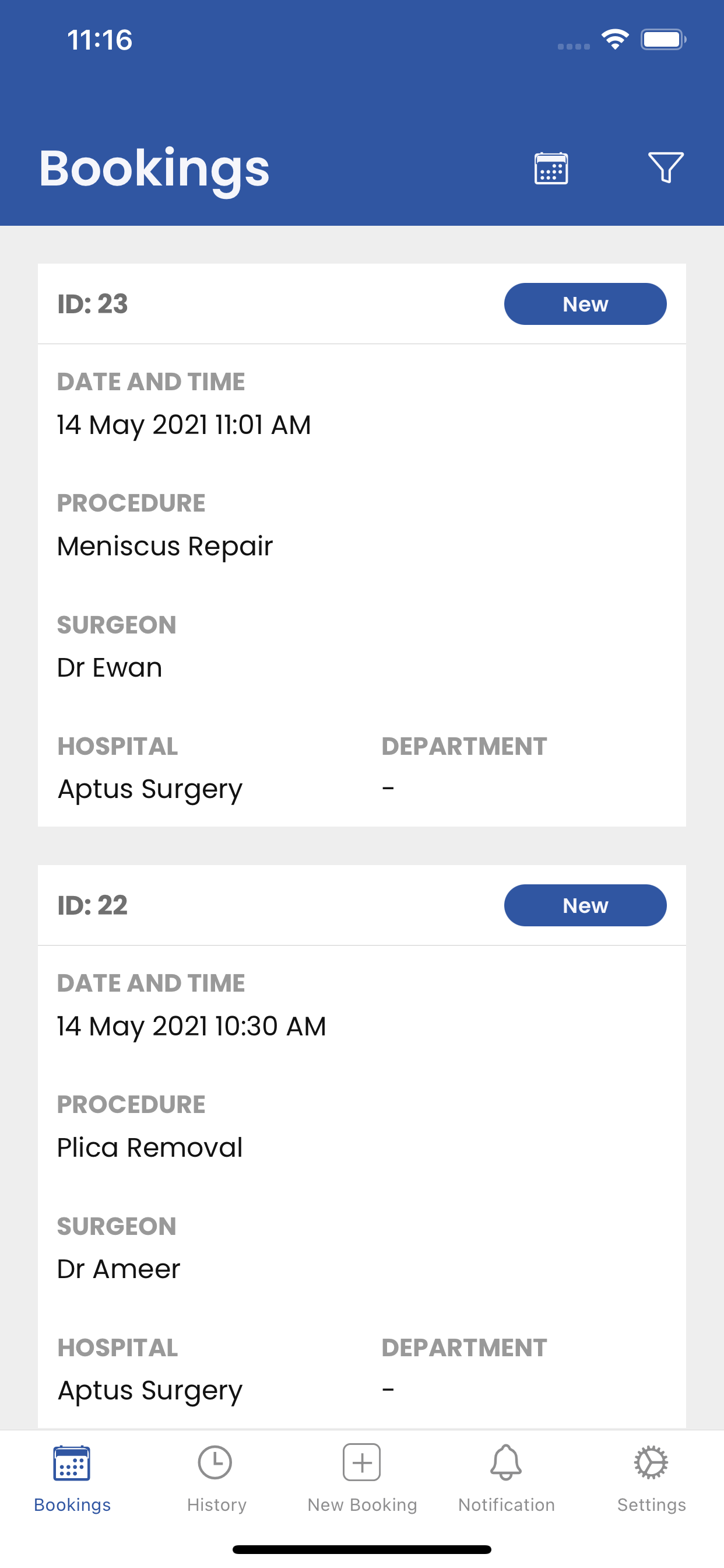This screenshot has width=724, height=1568.
Task: Tap the New Booking plus icon
Action: pos(362,1462)
